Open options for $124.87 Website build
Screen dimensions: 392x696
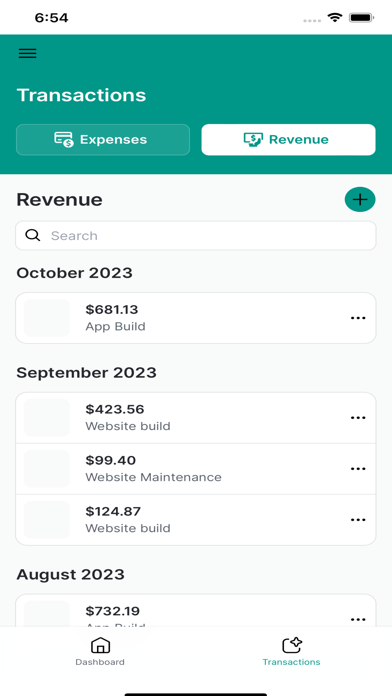point(358,520)
